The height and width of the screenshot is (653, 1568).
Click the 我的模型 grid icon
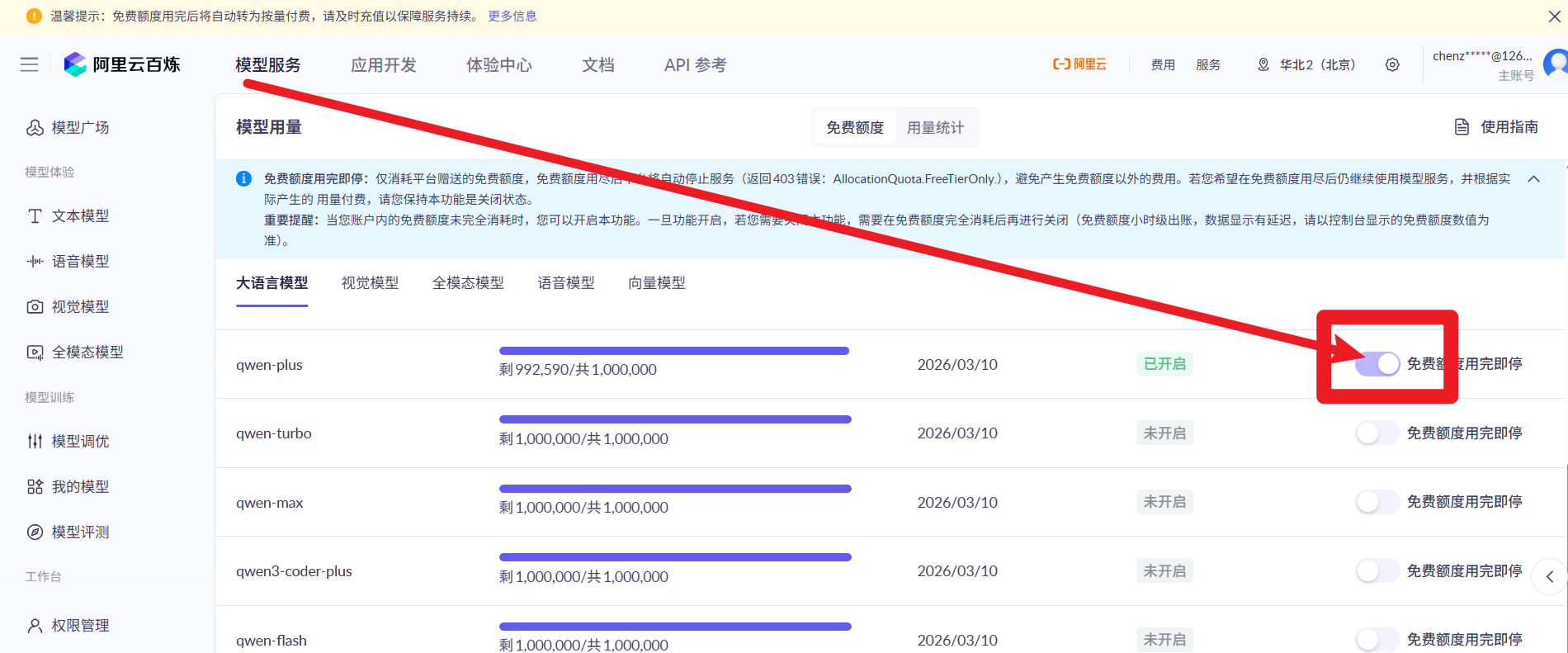35,486
